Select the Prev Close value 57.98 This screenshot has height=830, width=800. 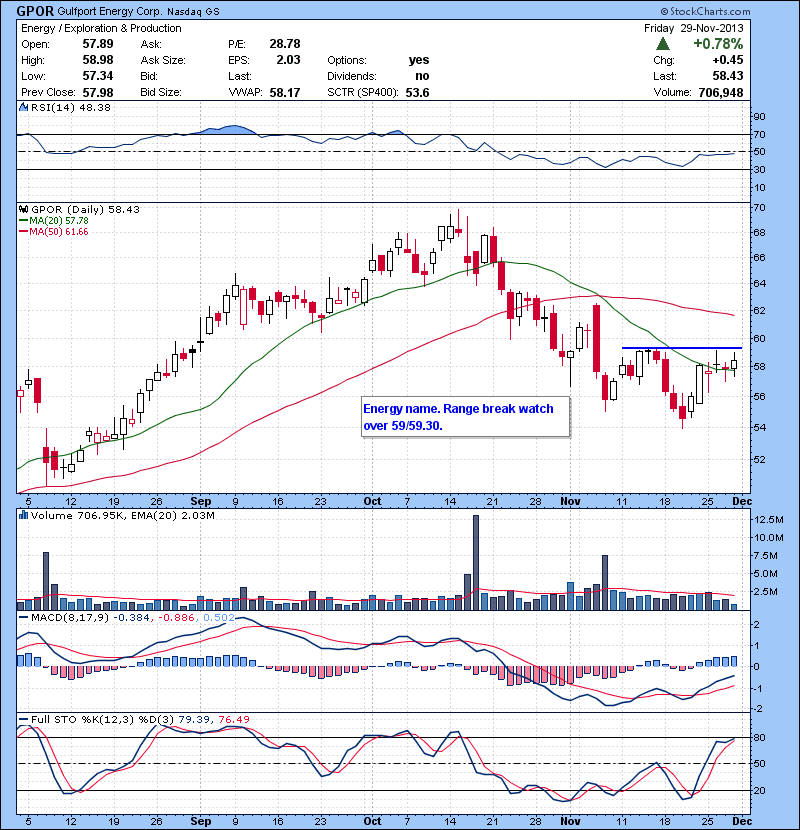98,92
